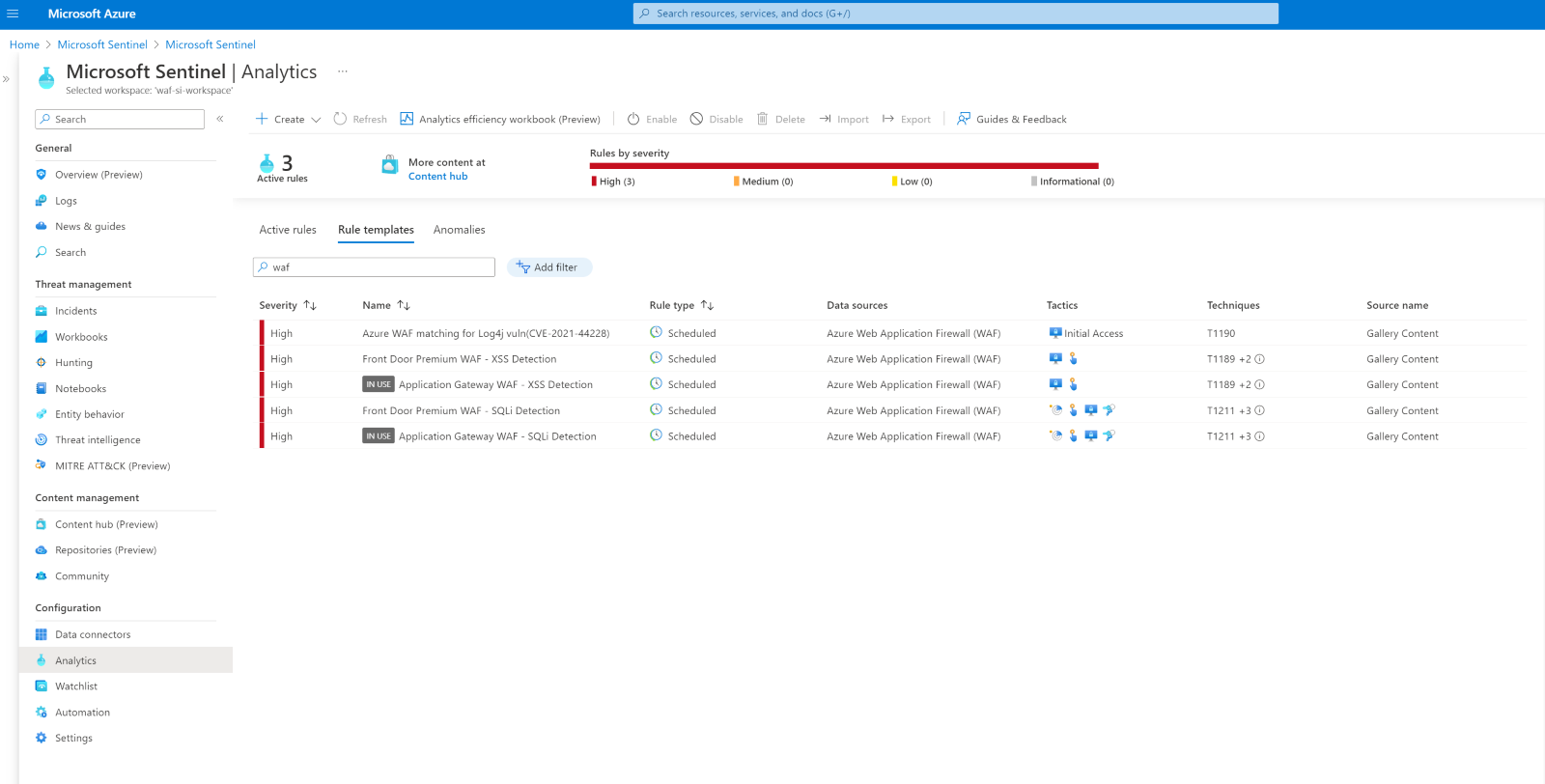
Task: Click the Notebooks icon in sidebar
Action: 41,388
